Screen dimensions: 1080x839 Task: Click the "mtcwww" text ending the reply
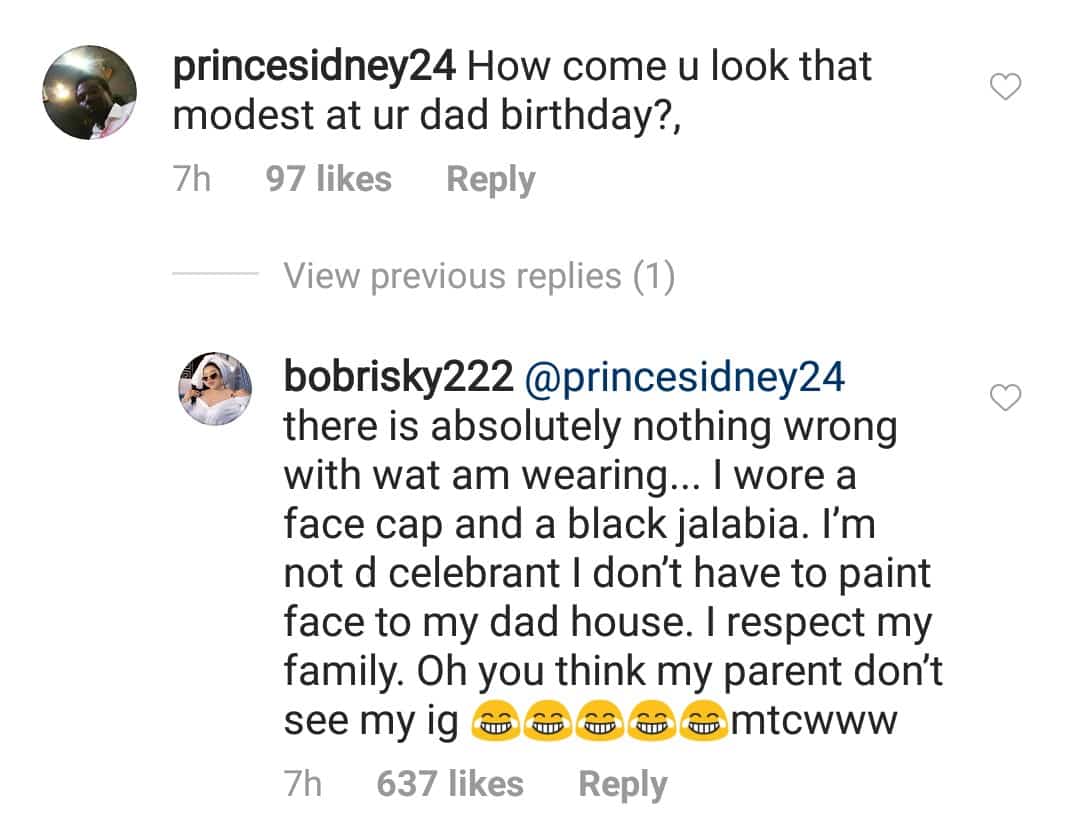(813, 722)
